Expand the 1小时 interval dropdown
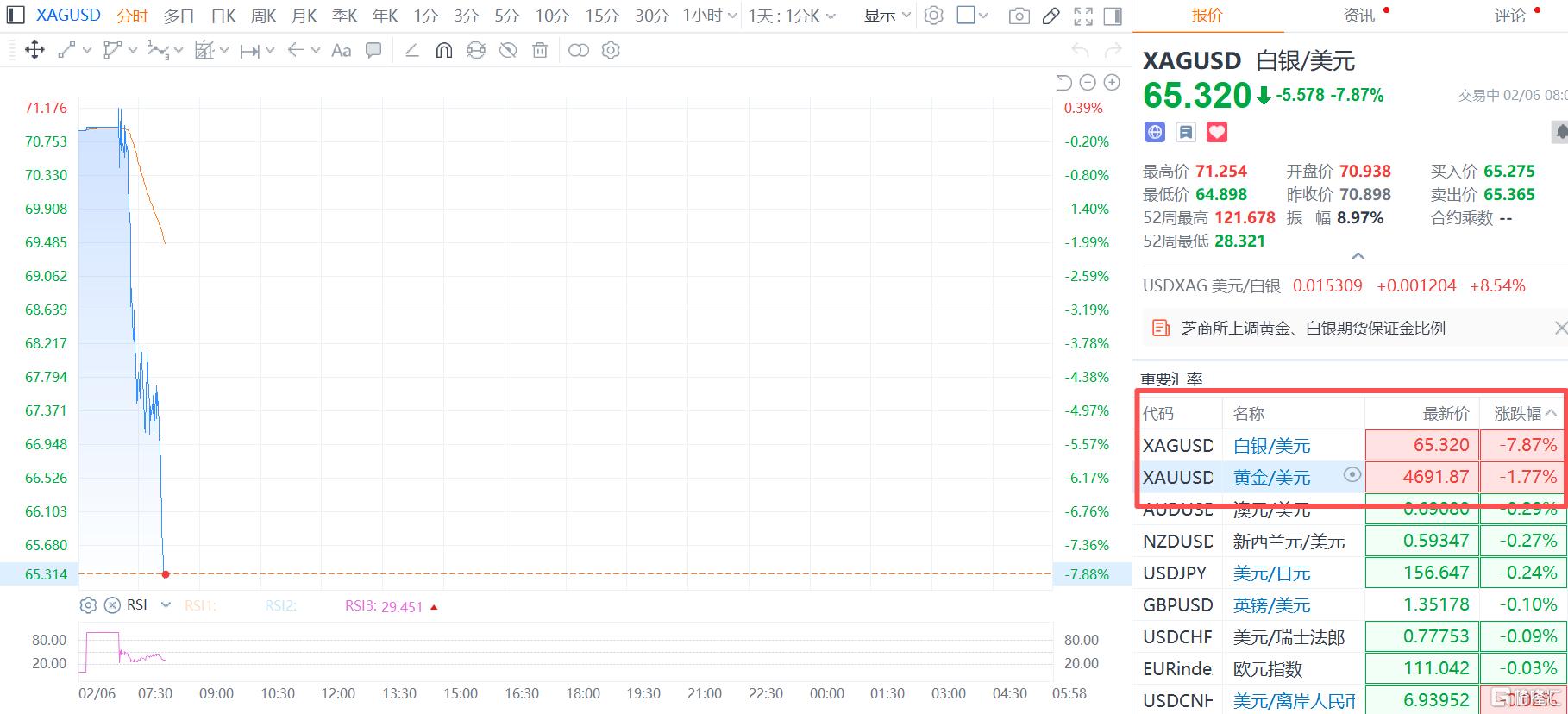The height and width of the screenshot is (714, 1568). [709, 16]
